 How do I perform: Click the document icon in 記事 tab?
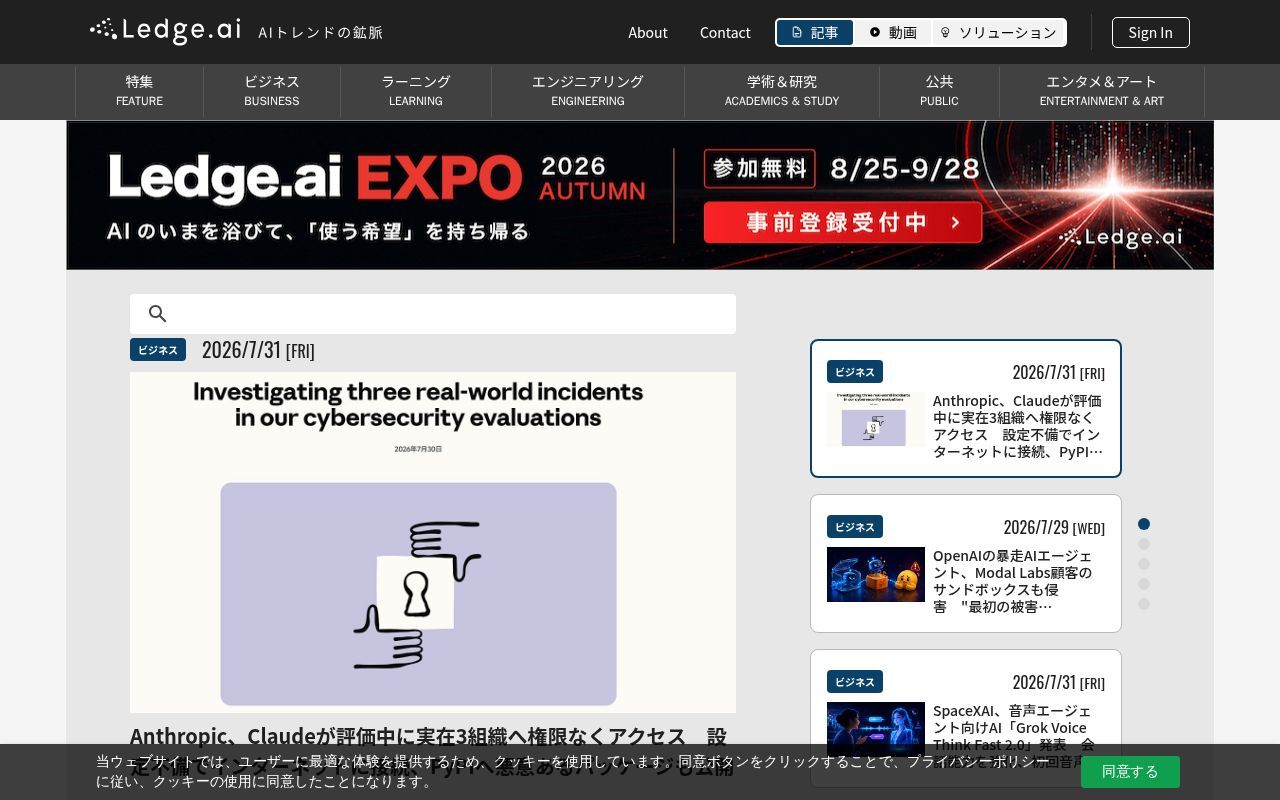(797, 32)
